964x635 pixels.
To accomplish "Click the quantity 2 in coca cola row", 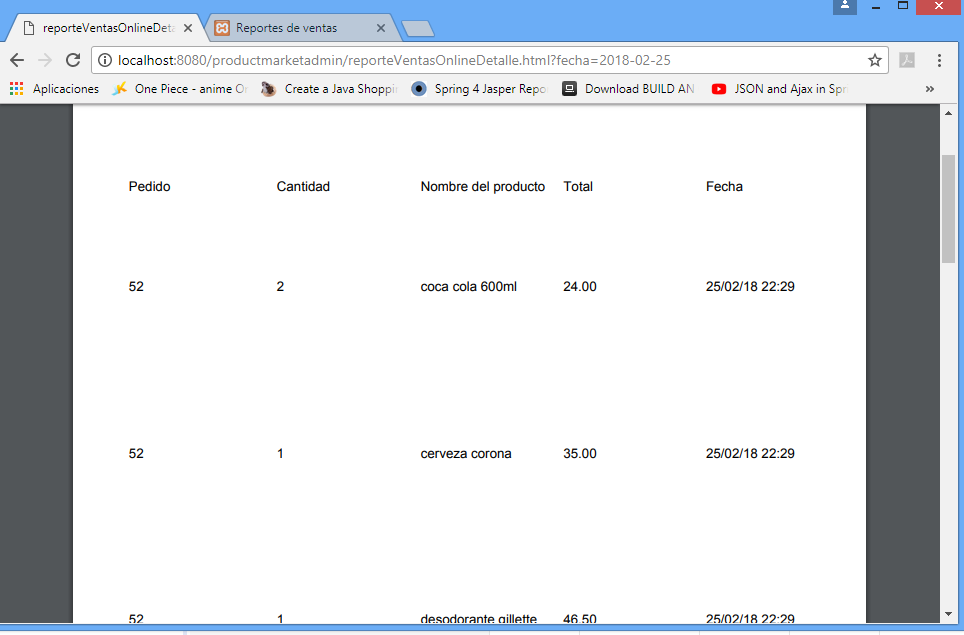I will [280, 286].
